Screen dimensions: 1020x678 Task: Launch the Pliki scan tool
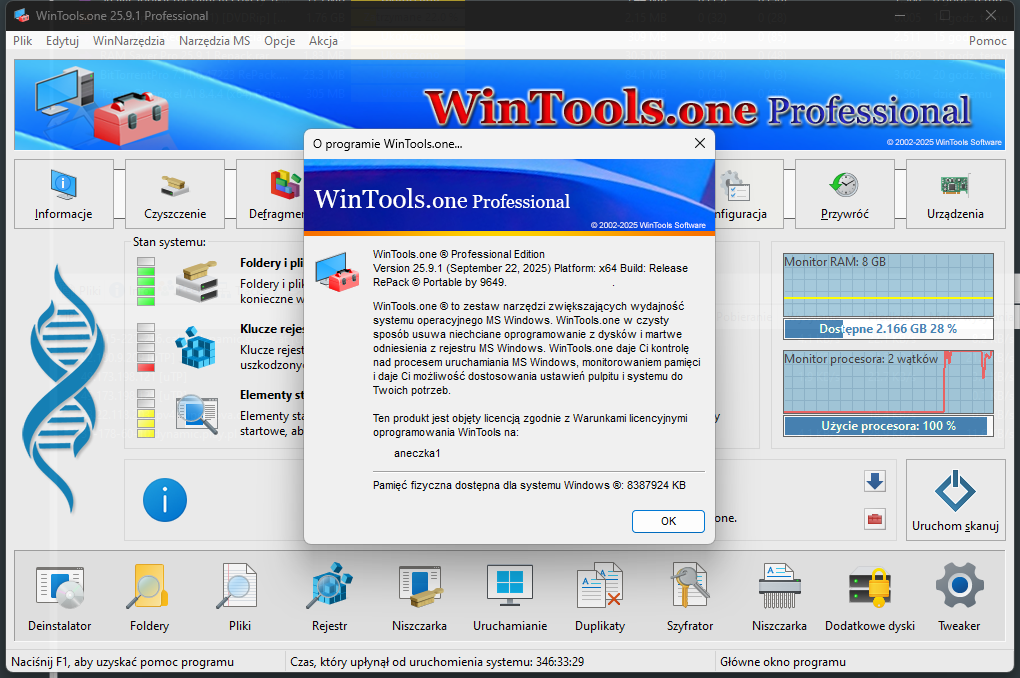tap(239, 597)
